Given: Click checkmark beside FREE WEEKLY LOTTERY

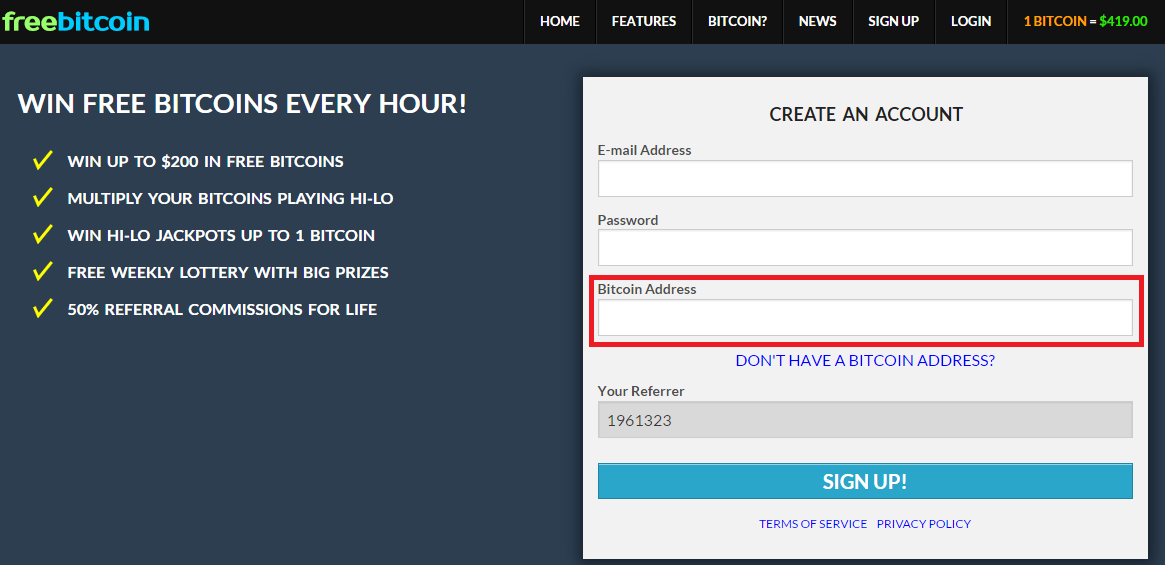Looking at the screenshot, I should [x=42, y=271].
